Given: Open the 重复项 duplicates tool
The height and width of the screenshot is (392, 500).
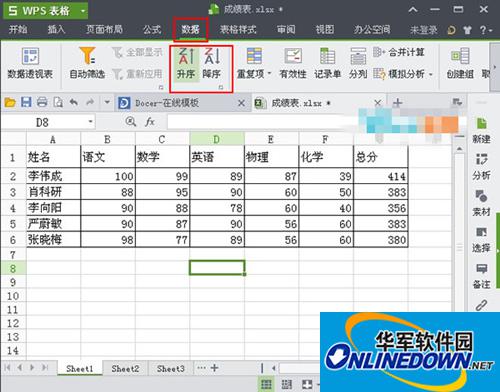Looking at the screenshot, I should [x=254, y=63].
